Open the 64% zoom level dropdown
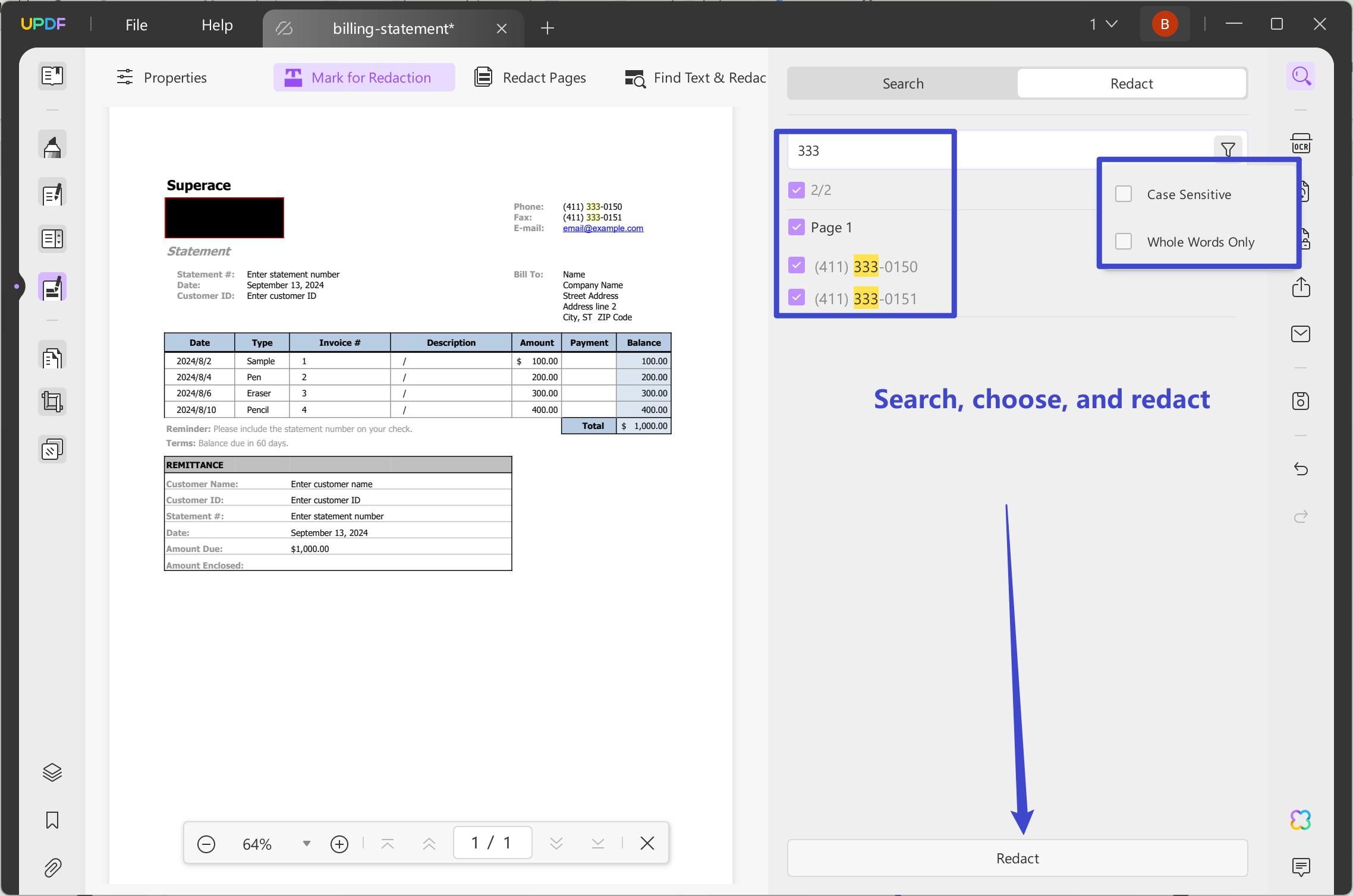Image resolution: width=1353 pixels, height=896 pixels. click(307, 843)
